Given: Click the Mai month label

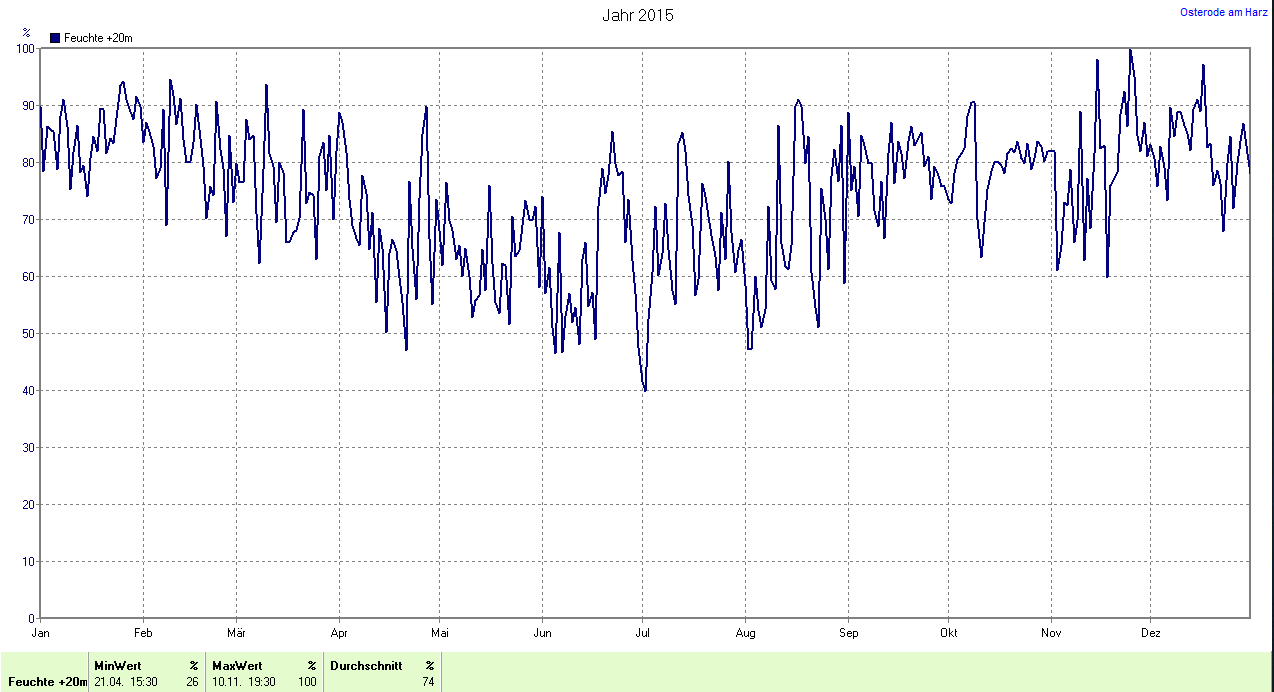Looking at the screenshot, I should click(x=439, y=632).
